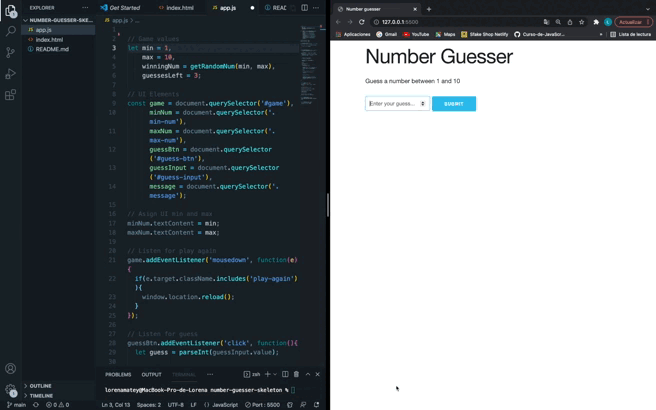
Task: Open the browser Extensions puzzle icon
Action: pos(596,22)
